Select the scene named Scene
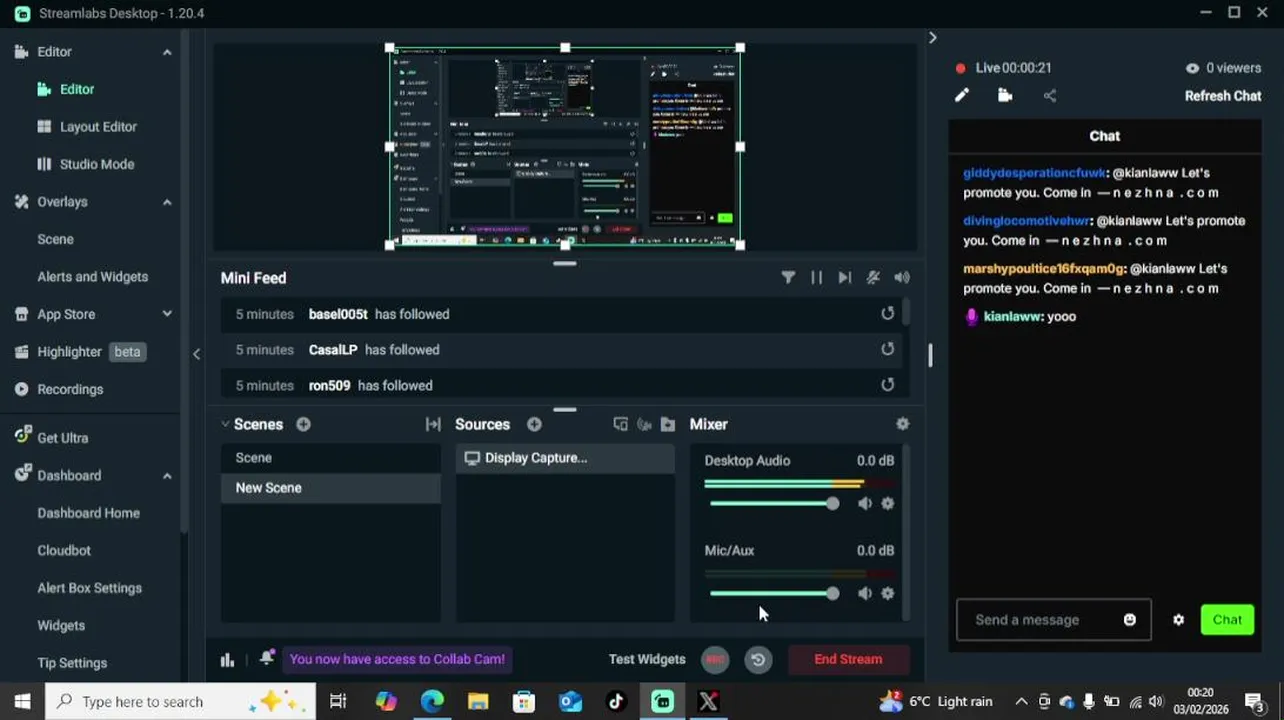The height and width of the screenshot is (720, 1284). point(330,458)
